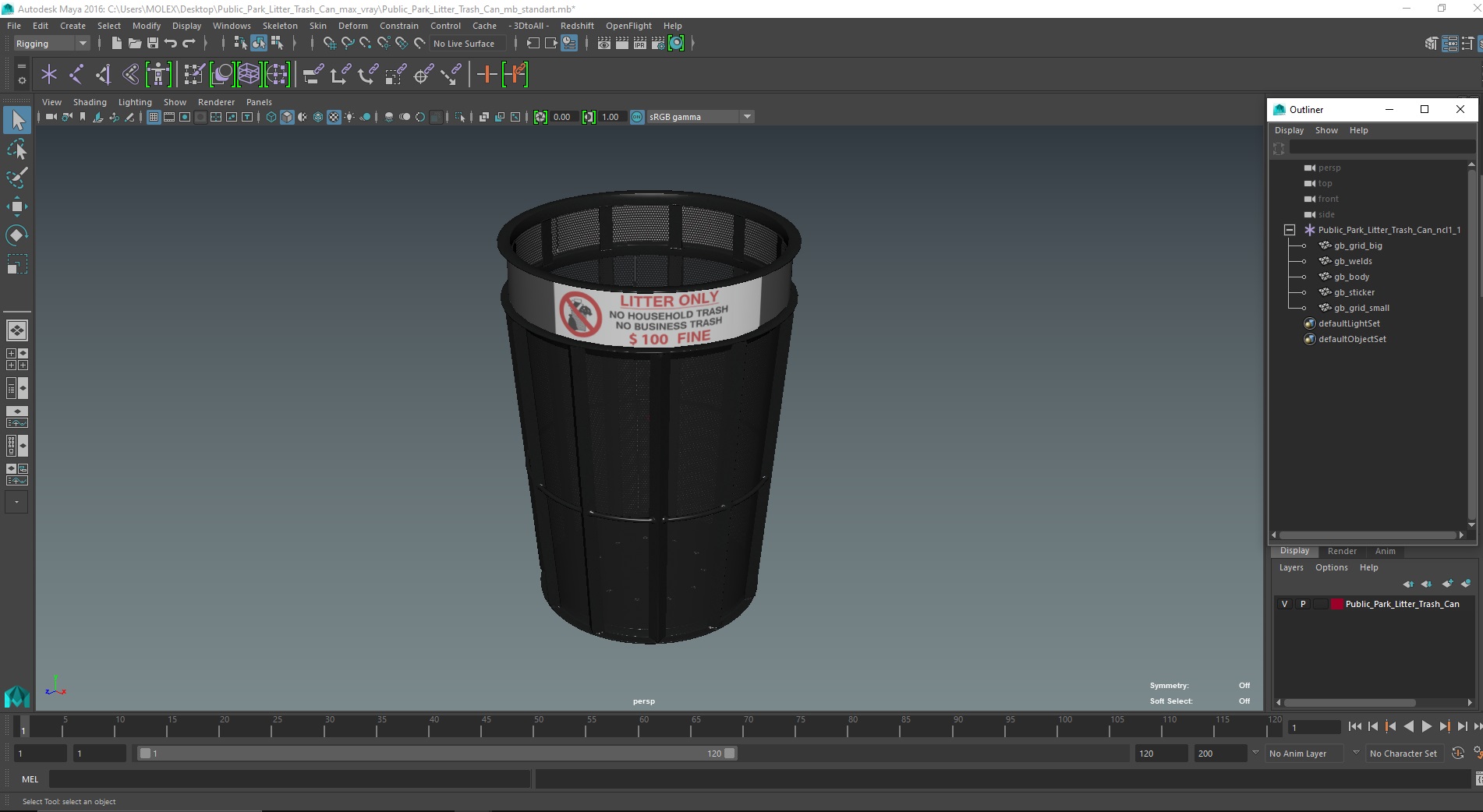The height and width of the screenshot is (812, 1483).
Task: Toggle layer playback P box
Action: 1303,604
